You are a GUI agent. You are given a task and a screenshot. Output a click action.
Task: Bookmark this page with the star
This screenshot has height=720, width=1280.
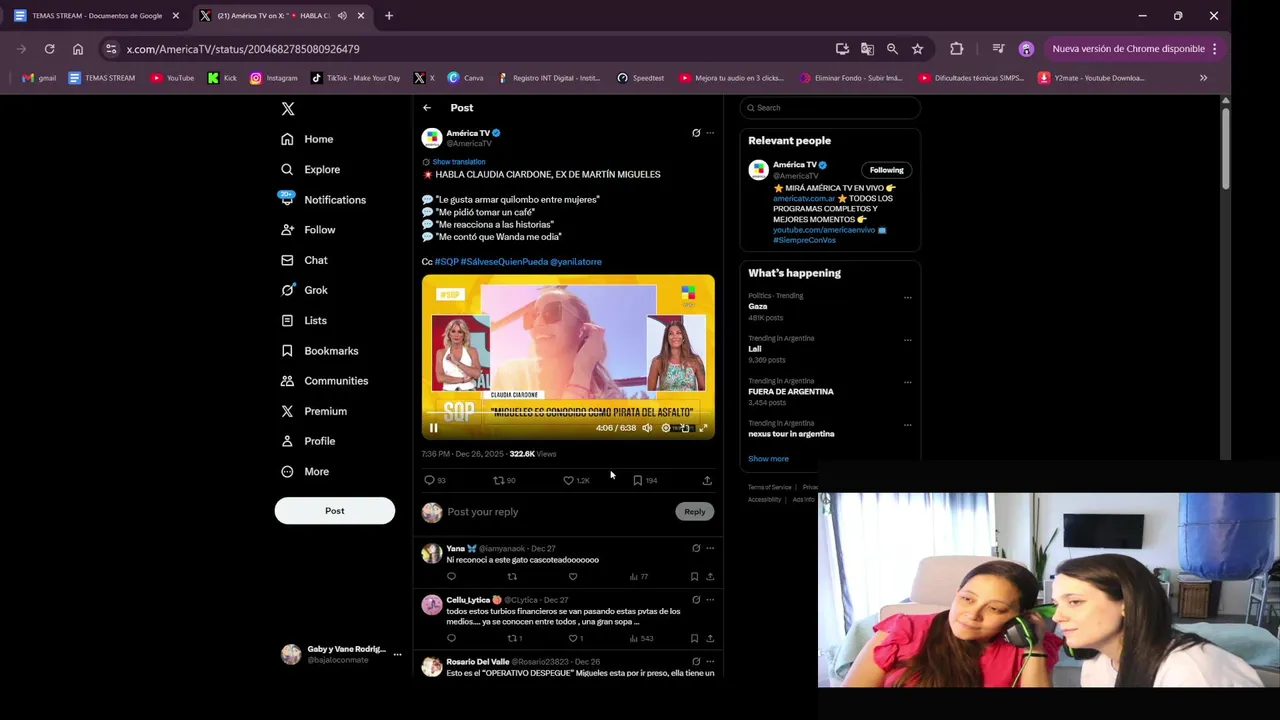pyautogui.click(x=917, y=49)
